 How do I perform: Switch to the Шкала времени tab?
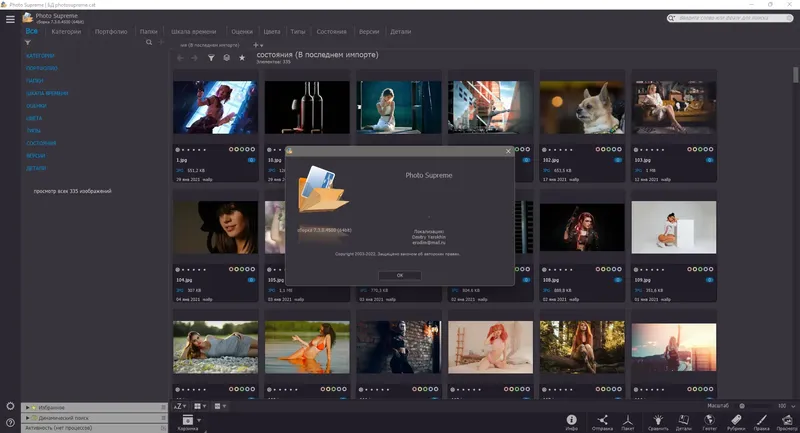point(193,32)
